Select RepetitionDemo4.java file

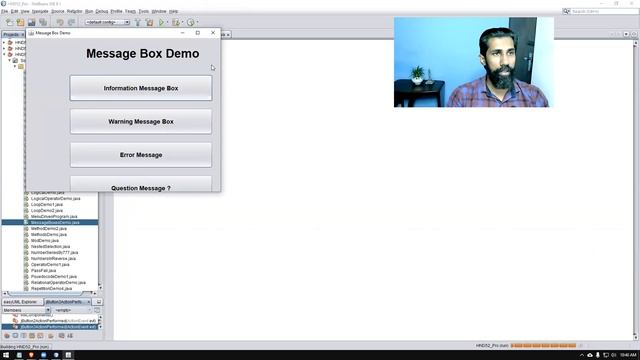point(51,289)
